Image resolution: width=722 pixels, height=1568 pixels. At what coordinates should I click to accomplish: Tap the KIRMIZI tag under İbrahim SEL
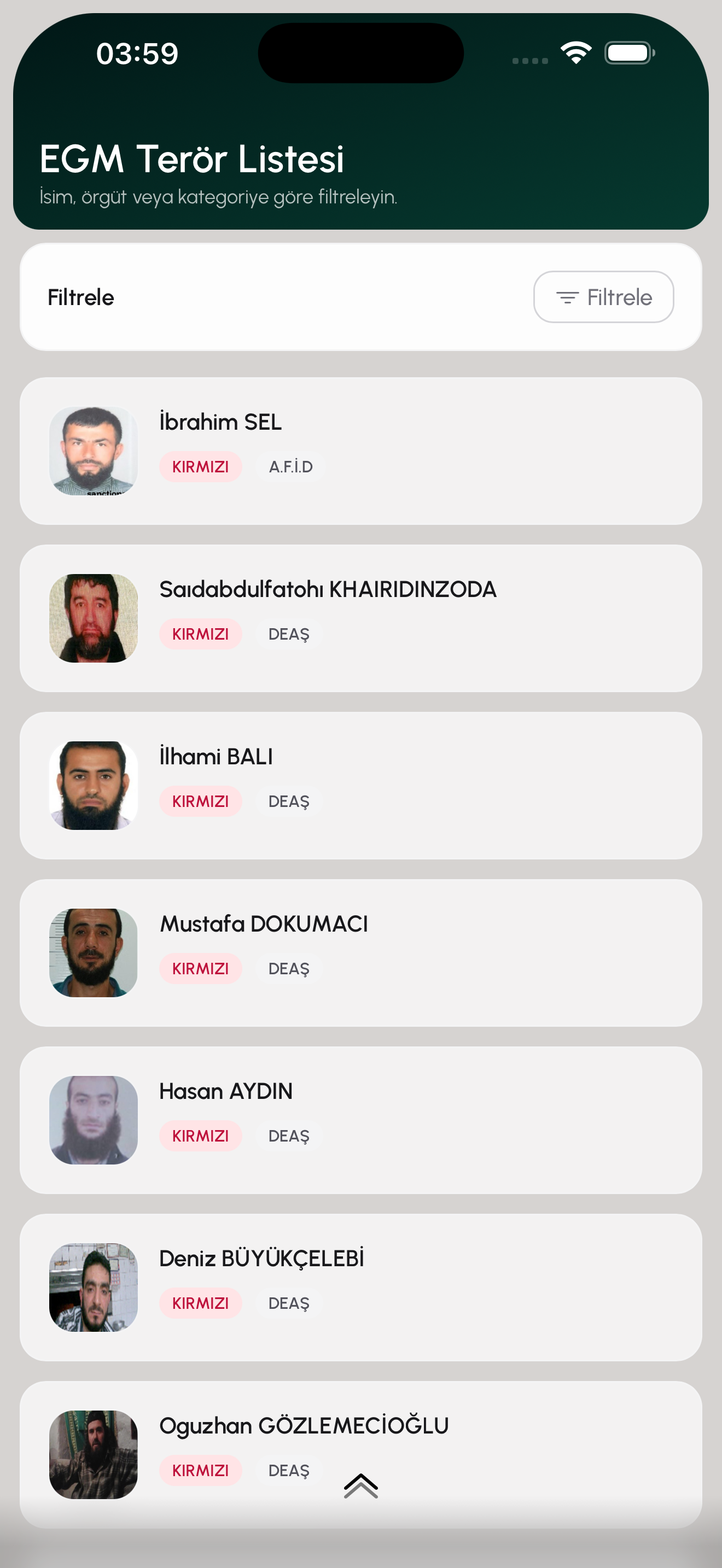pyautogui.click(x=200, y=467)
